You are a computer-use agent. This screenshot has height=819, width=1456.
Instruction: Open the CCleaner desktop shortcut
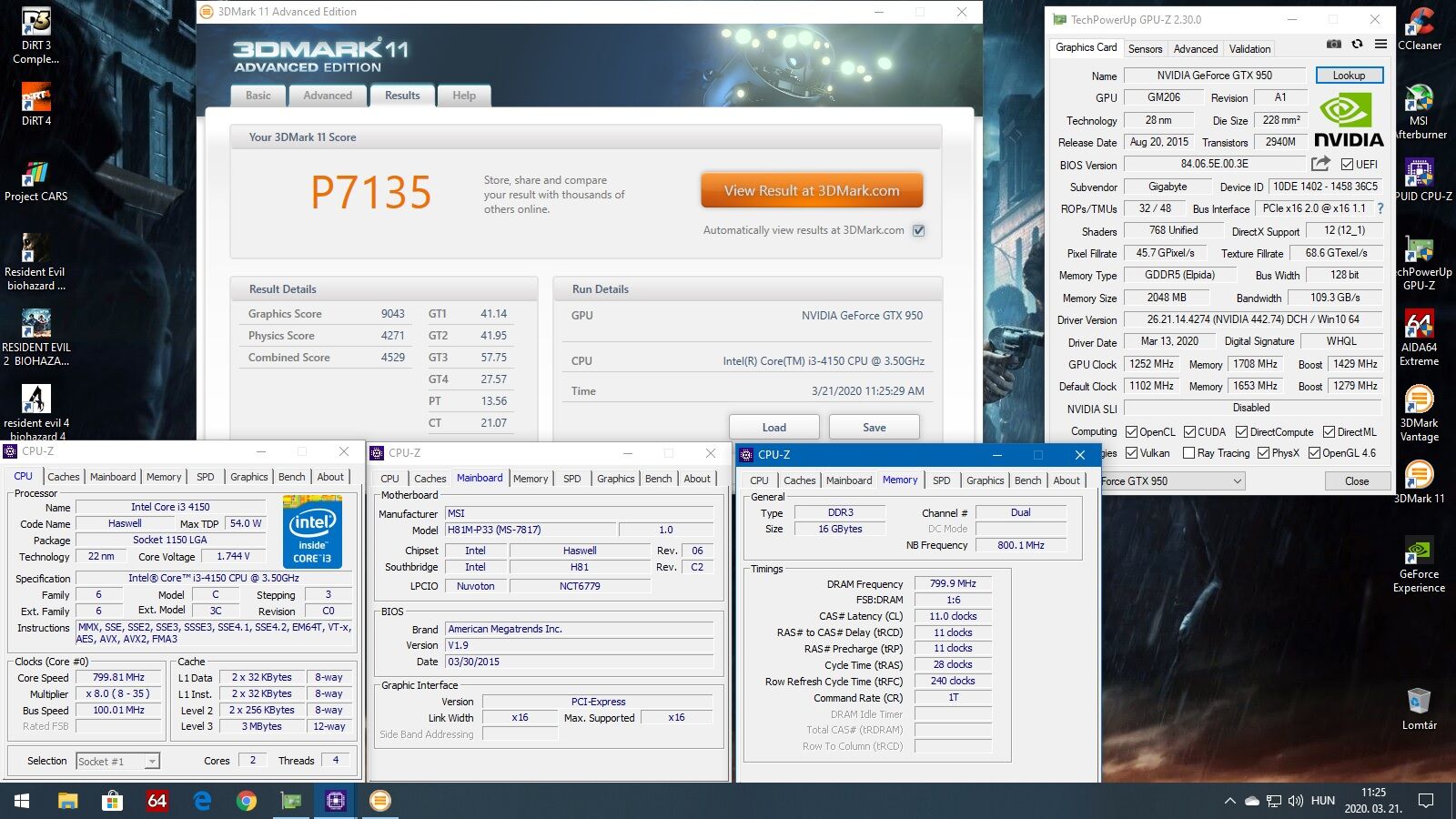tap(1420, 29)
